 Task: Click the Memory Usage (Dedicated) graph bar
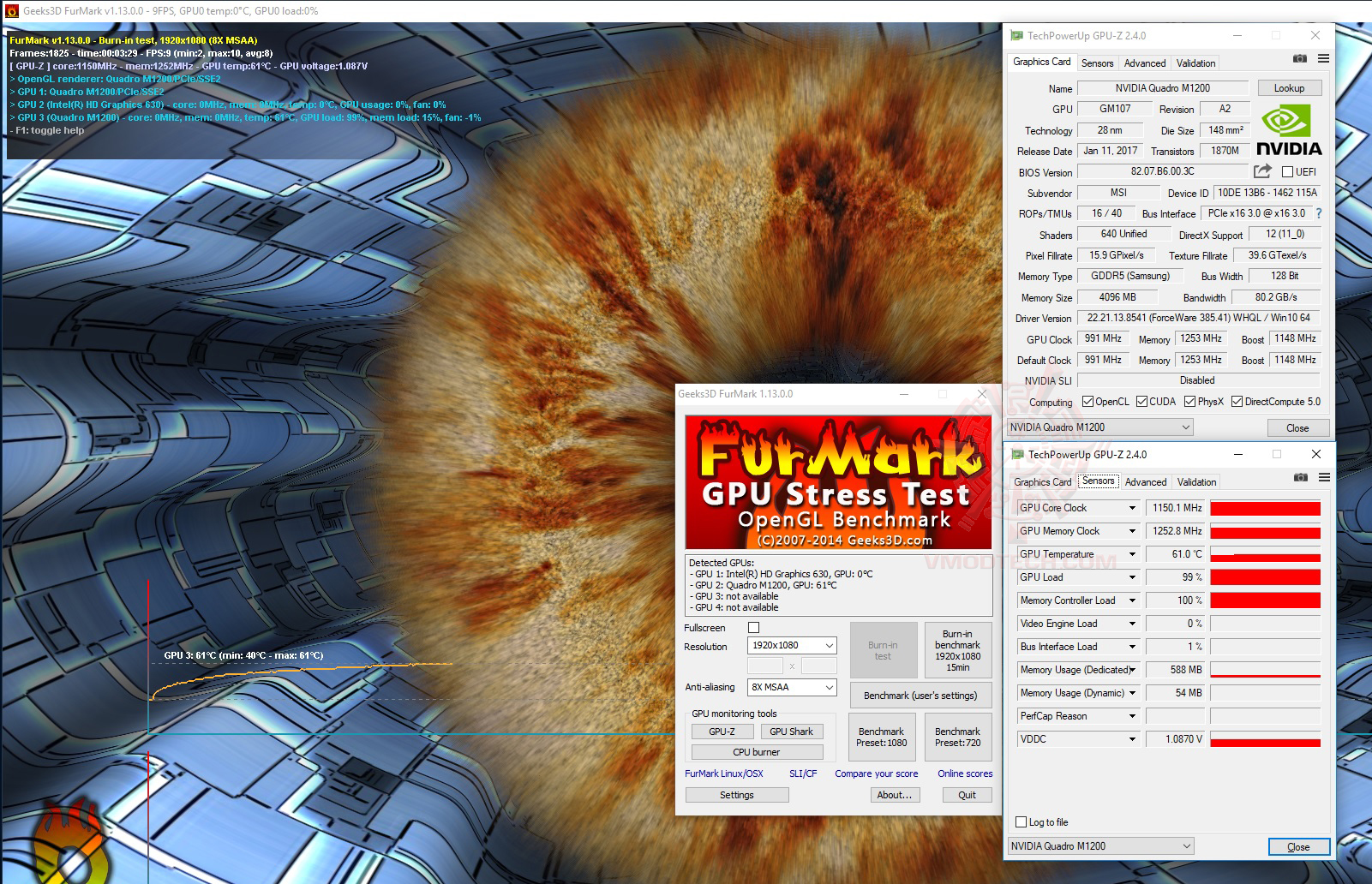point(1265,670)
